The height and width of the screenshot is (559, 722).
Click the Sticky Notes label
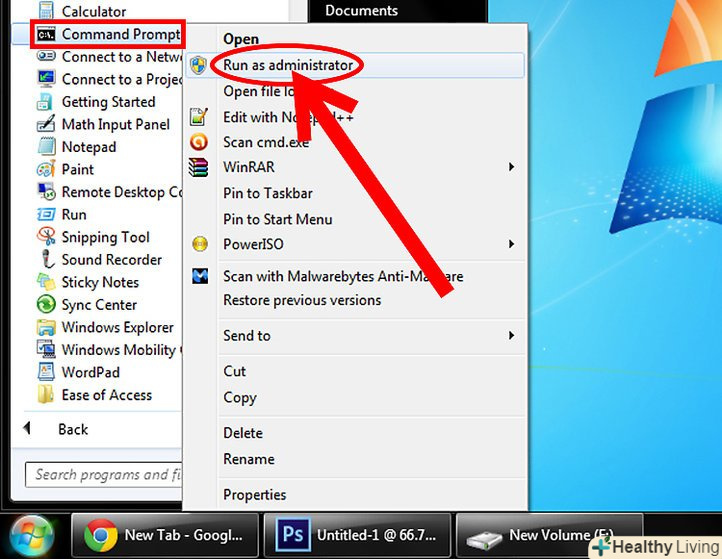point(100,282)
